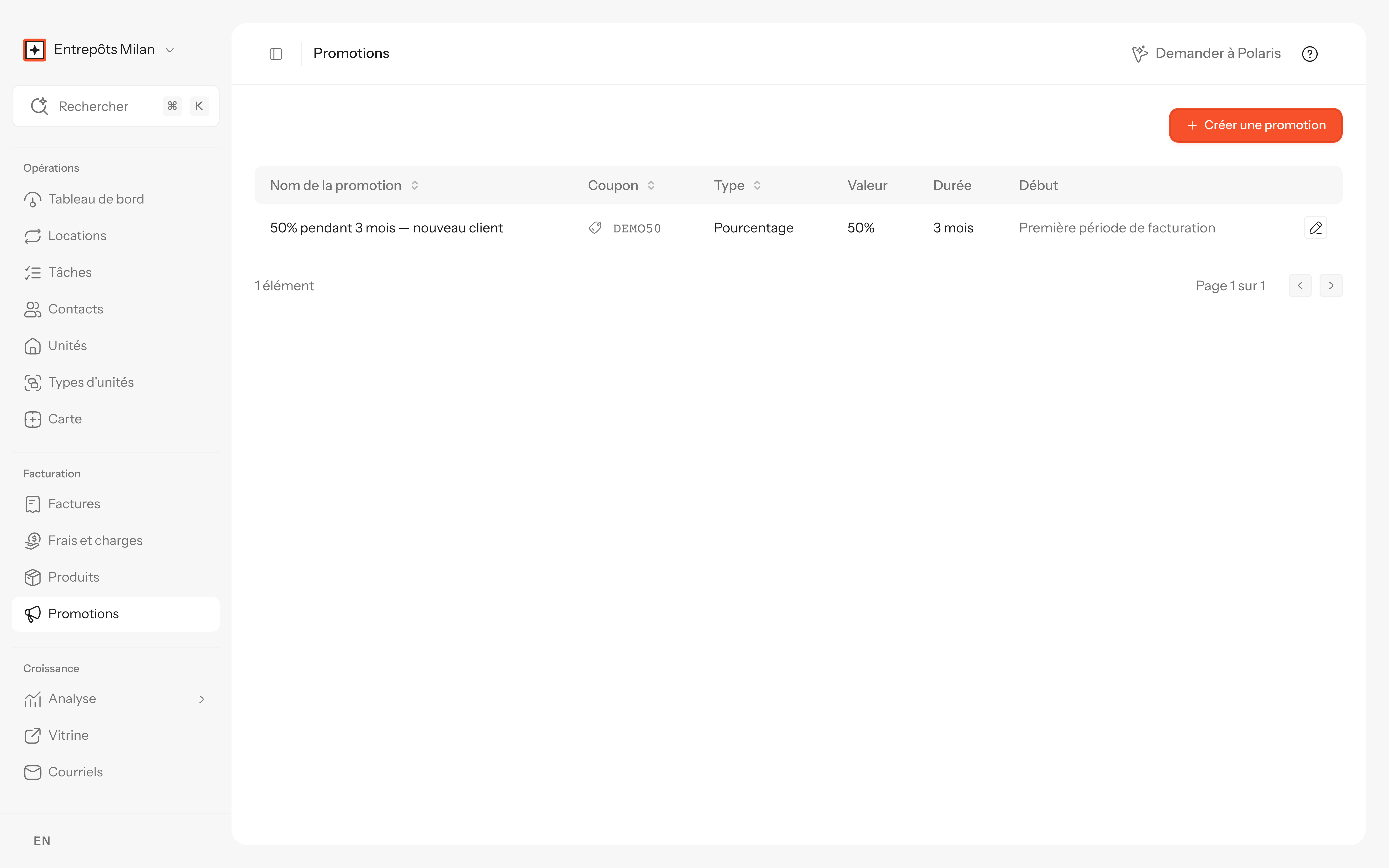Screen dimensions: 1389x868
Task: Click the Produits box icon
Action: point(33,577)
